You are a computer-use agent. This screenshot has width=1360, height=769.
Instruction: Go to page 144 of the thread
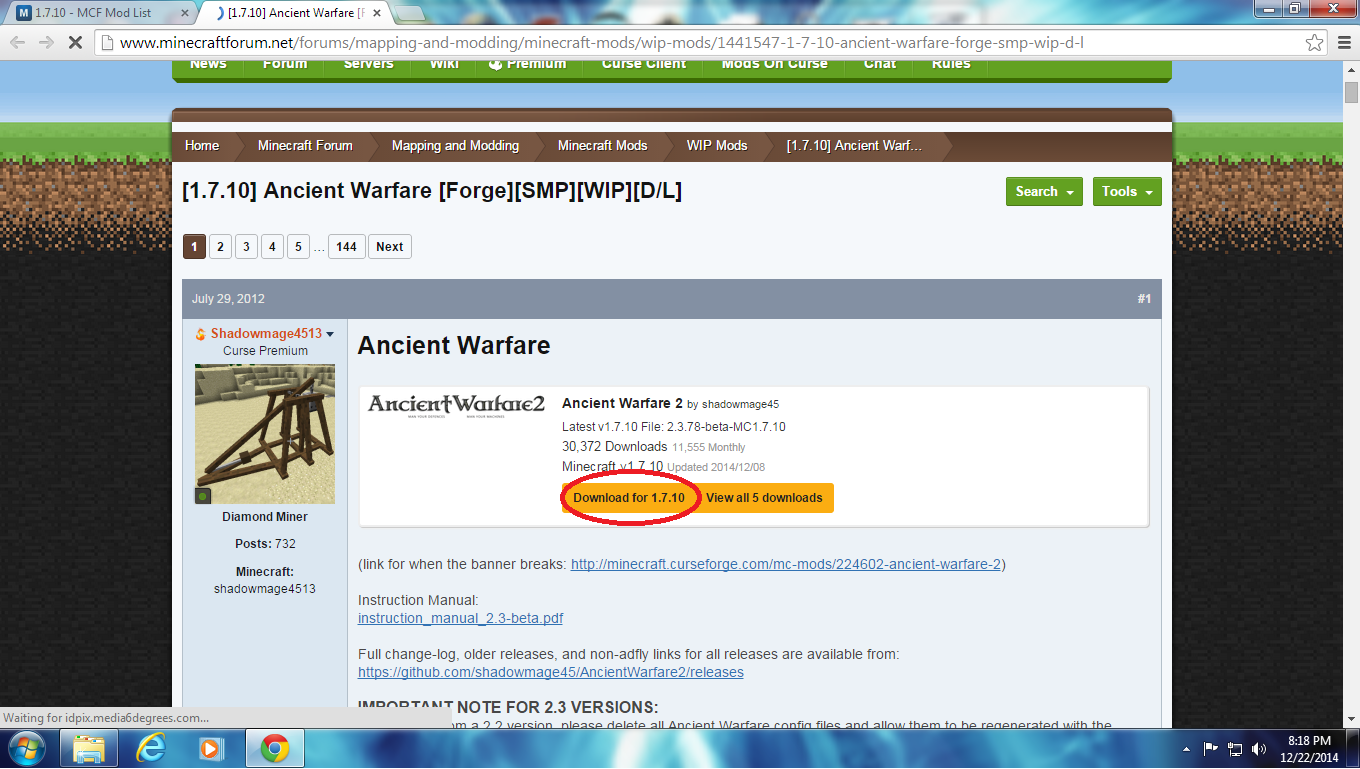click(347, 247)
